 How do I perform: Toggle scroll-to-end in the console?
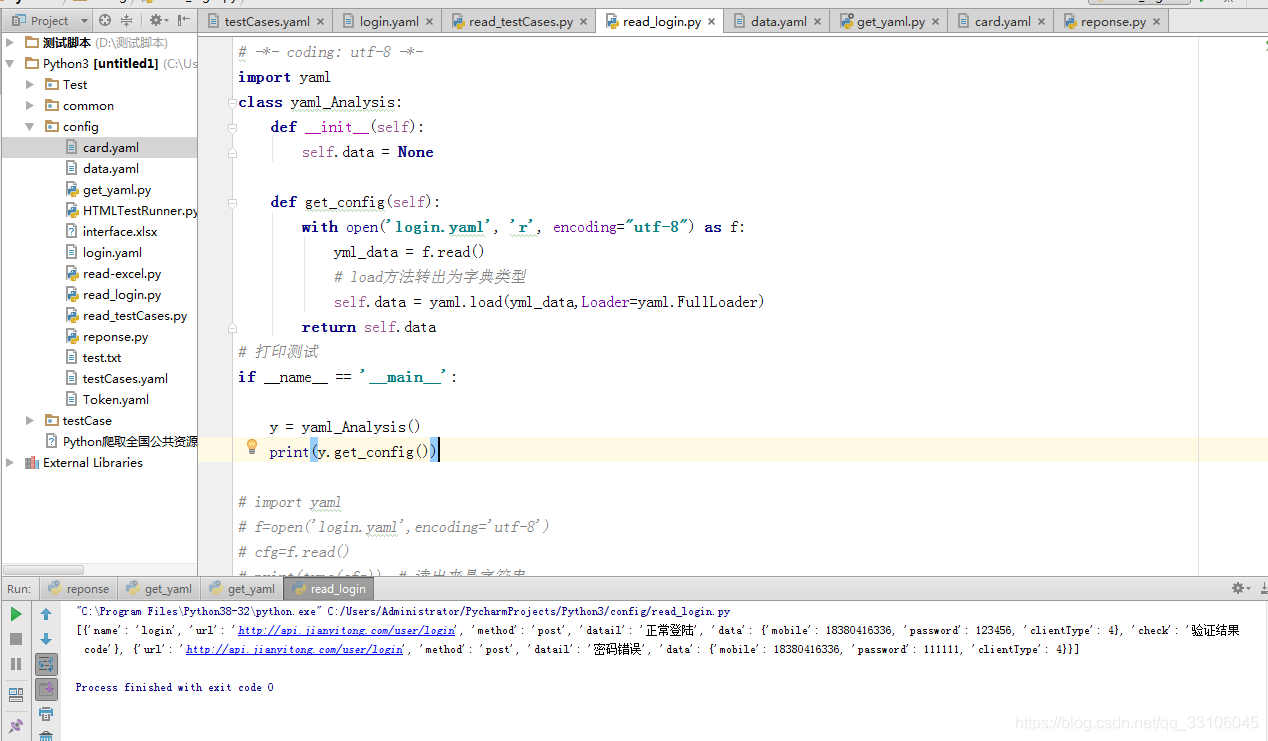[x=46, y=689]
